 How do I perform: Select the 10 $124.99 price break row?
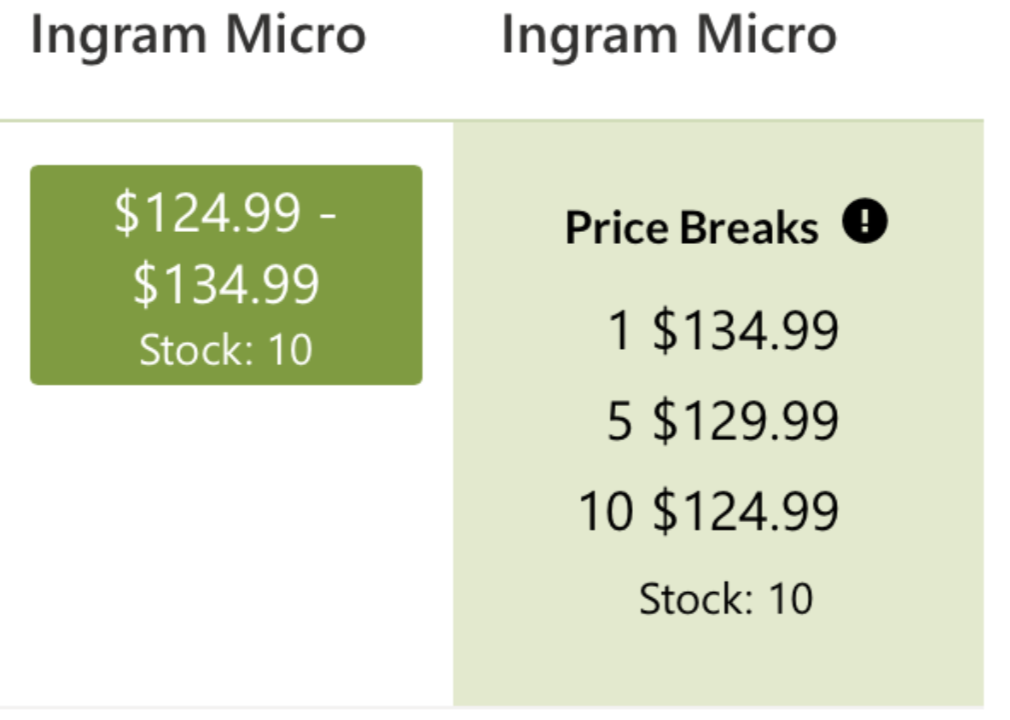pos(709,511)
